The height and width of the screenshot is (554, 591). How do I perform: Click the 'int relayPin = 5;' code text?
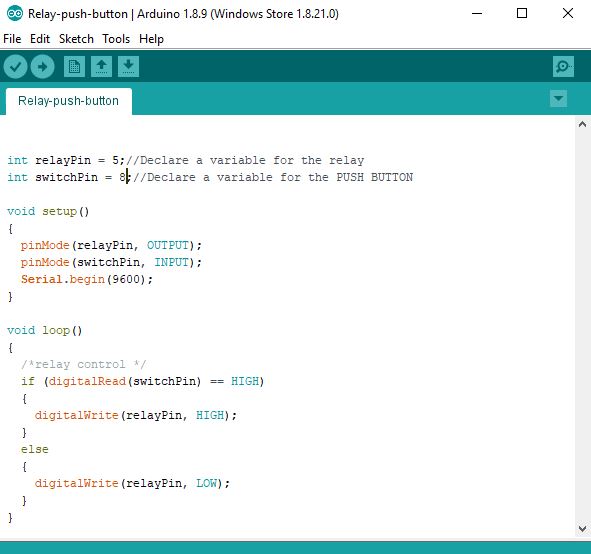coord(66,161)
